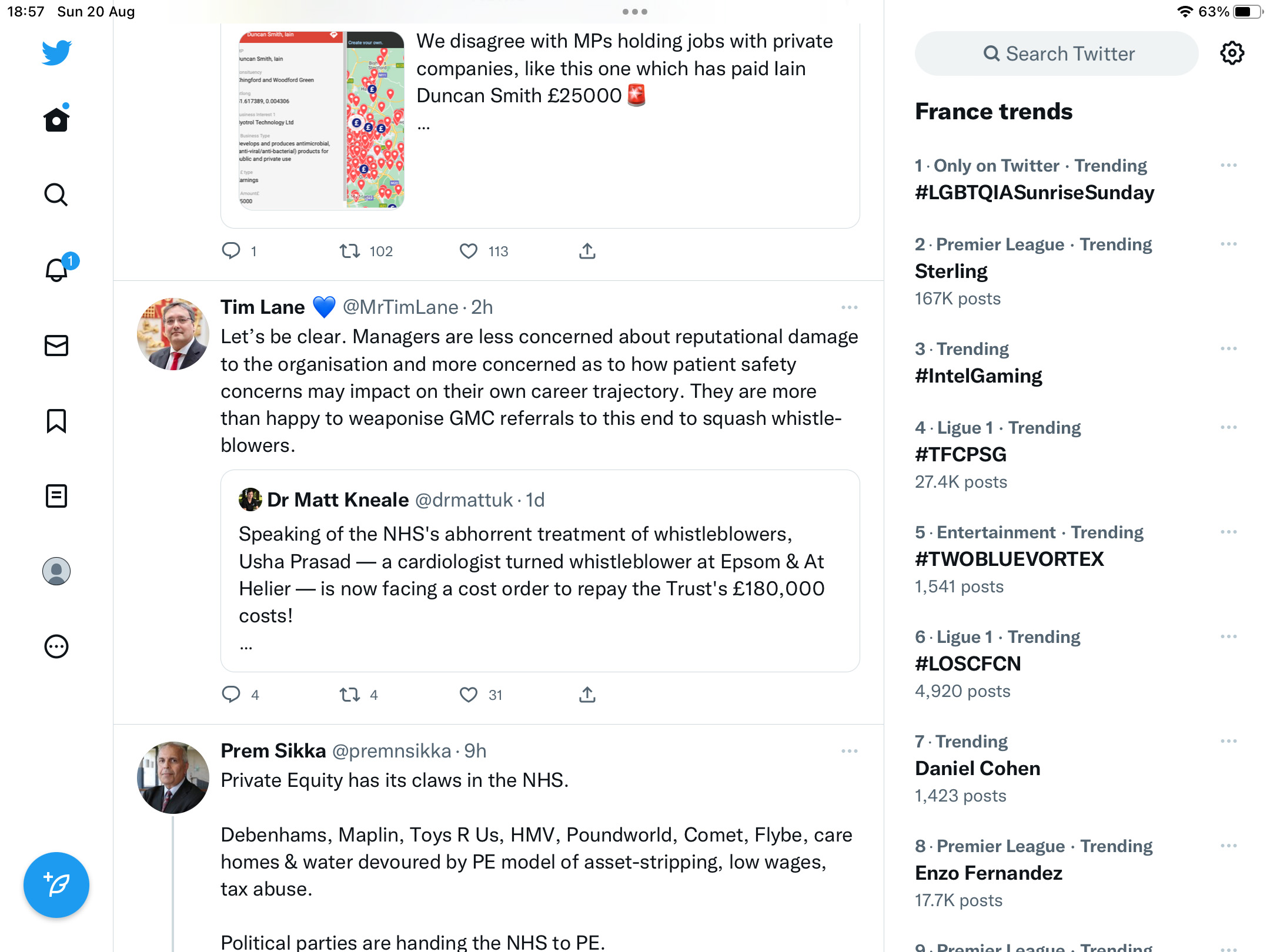The height and width of the screenshot is (952, 1270).
Task: Open trends settings gear icon
Action: click(x=1232, y=53)
